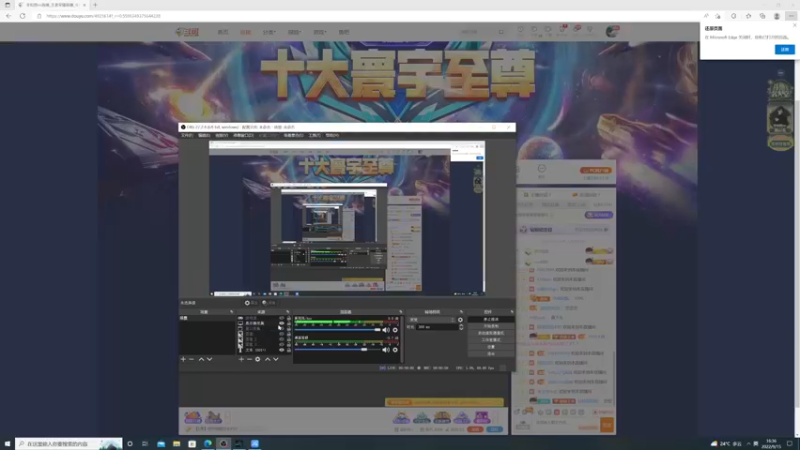Open the scene transition gear settings
Screen dimensions: 800x450
tap(460, 320)
